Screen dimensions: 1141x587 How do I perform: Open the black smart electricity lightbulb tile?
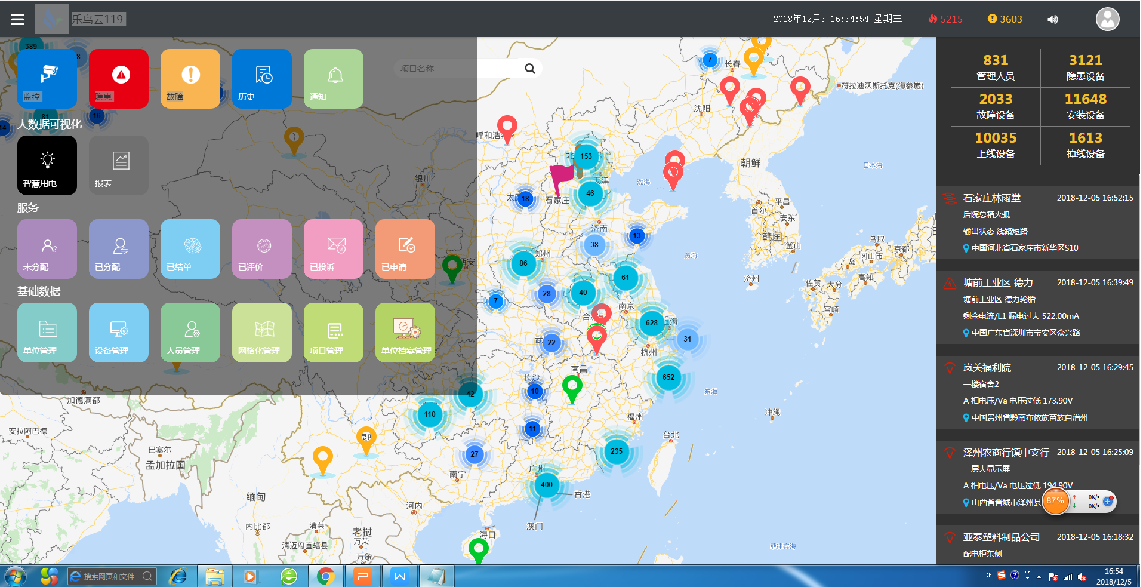coord(47,165)
